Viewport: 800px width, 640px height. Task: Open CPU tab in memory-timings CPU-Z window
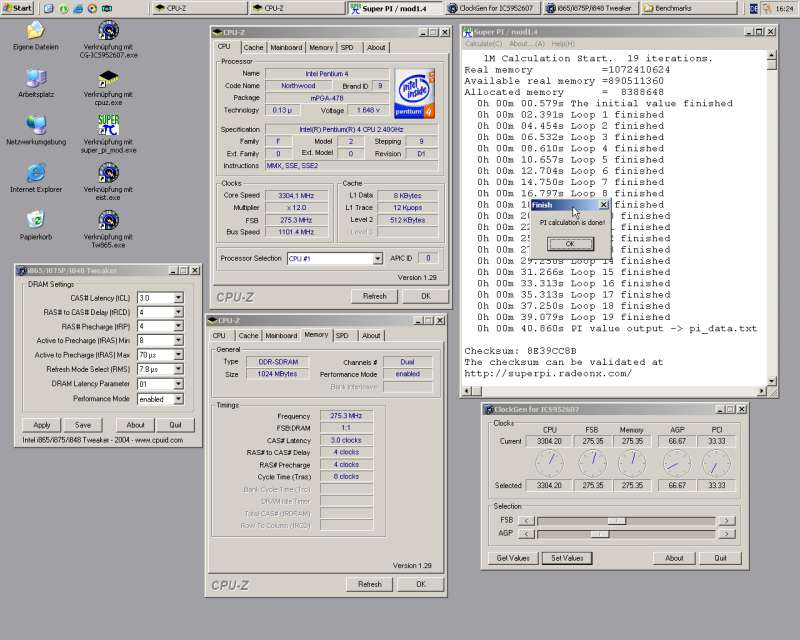pos(219,335)
